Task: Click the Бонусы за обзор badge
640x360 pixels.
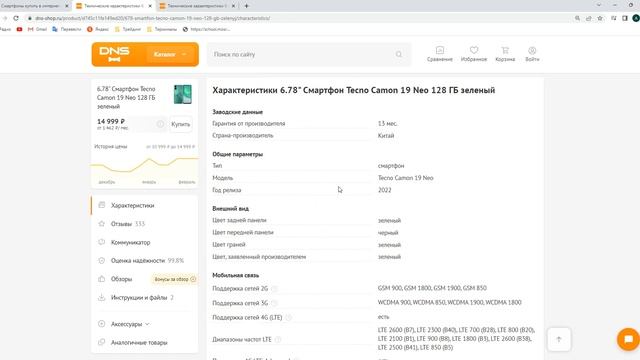Action: pyautogui.click(x=175, y=279)
